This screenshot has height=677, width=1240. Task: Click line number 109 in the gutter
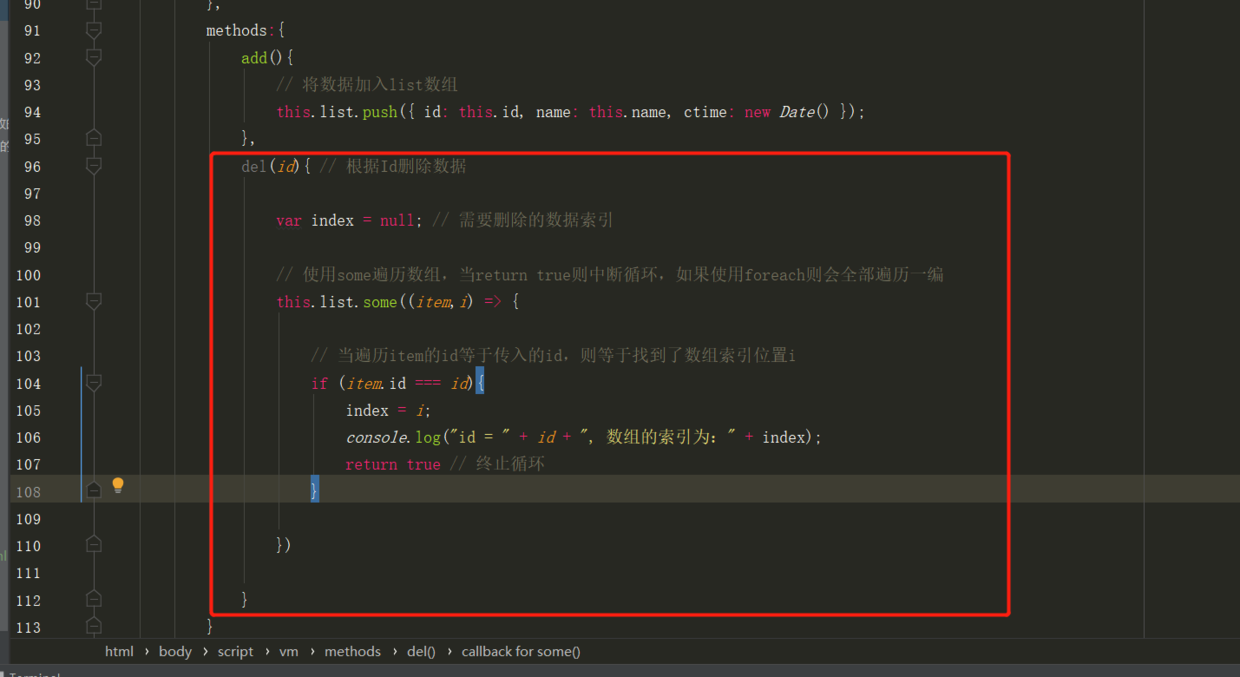pos(29,518)
